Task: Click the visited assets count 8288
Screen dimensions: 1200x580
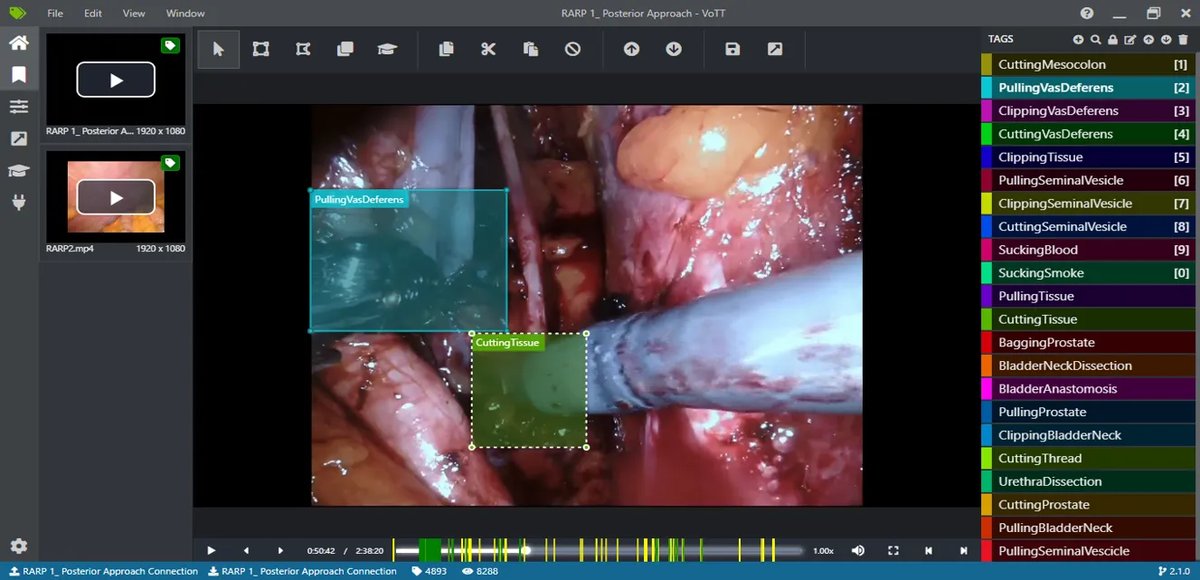Action: pos(481,571)
